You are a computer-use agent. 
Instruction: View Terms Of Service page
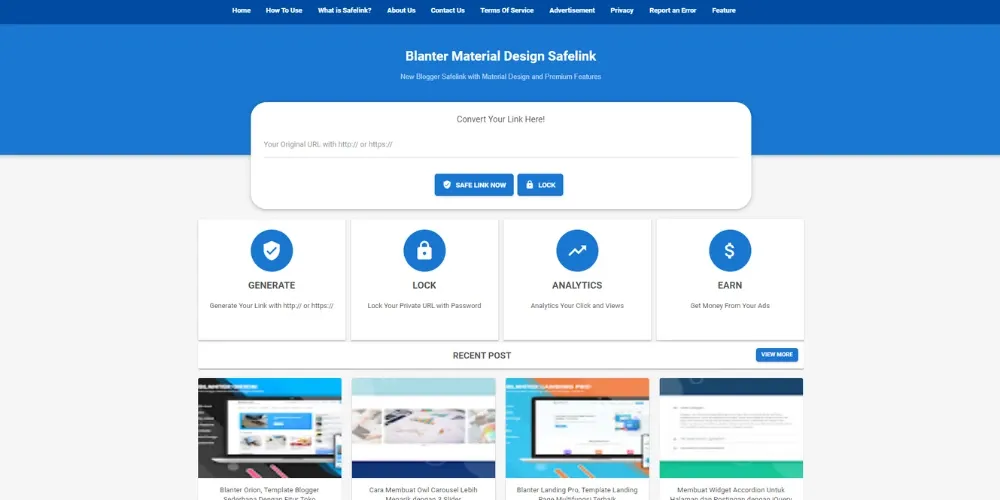point(507,10)
